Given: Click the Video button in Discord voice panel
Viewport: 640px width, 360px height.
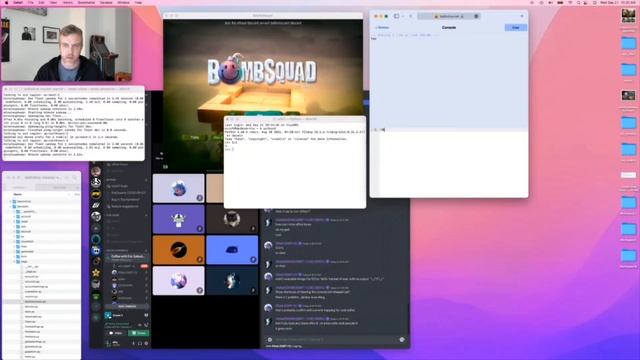Looking at the screenshot, I should tap(116, 333).
